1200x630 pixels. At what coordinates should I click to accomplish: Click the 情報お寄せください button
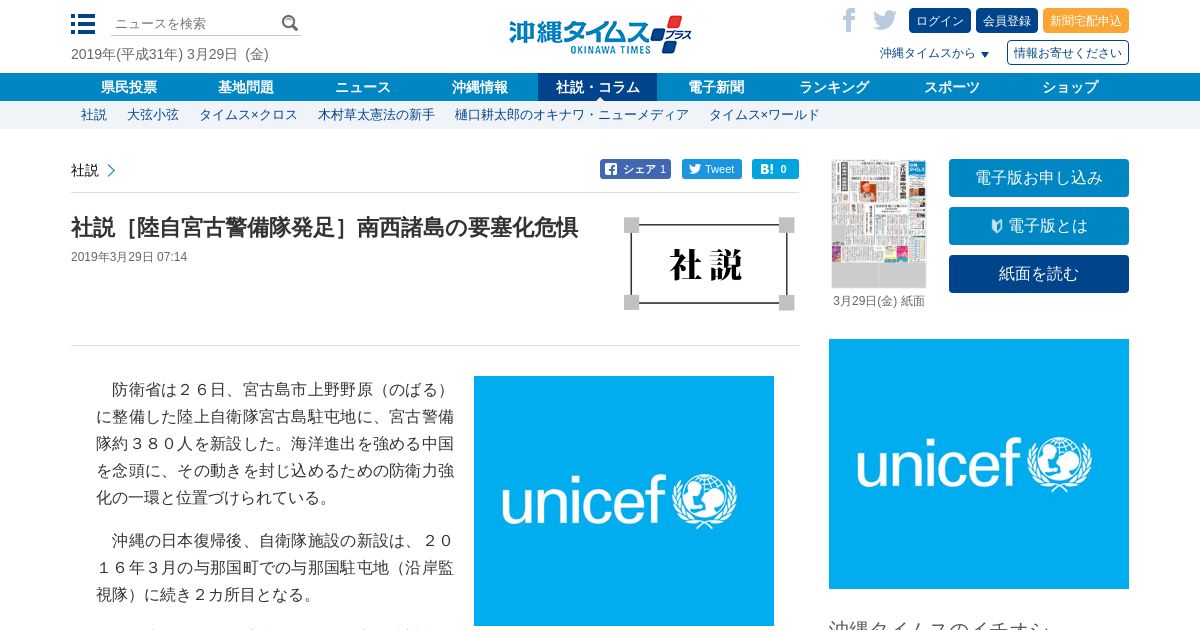(x=1068, y=53)
